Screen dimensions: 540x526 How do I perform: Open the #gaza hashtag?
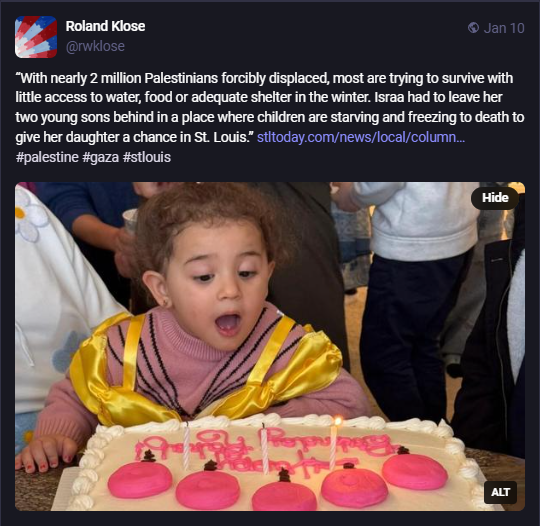pyautogui.click(x=101, y=157)
